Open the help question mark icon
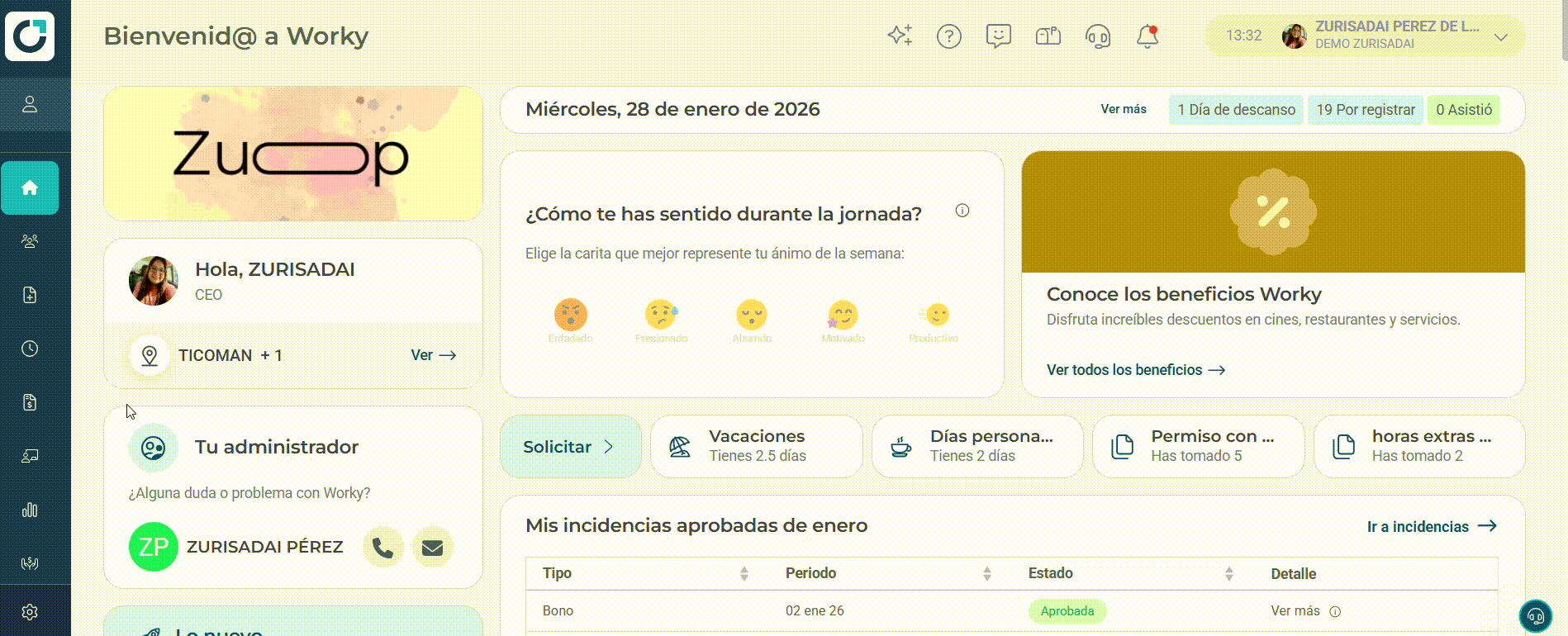Screen dimensions: 1568x636 [x=949, y=36]
